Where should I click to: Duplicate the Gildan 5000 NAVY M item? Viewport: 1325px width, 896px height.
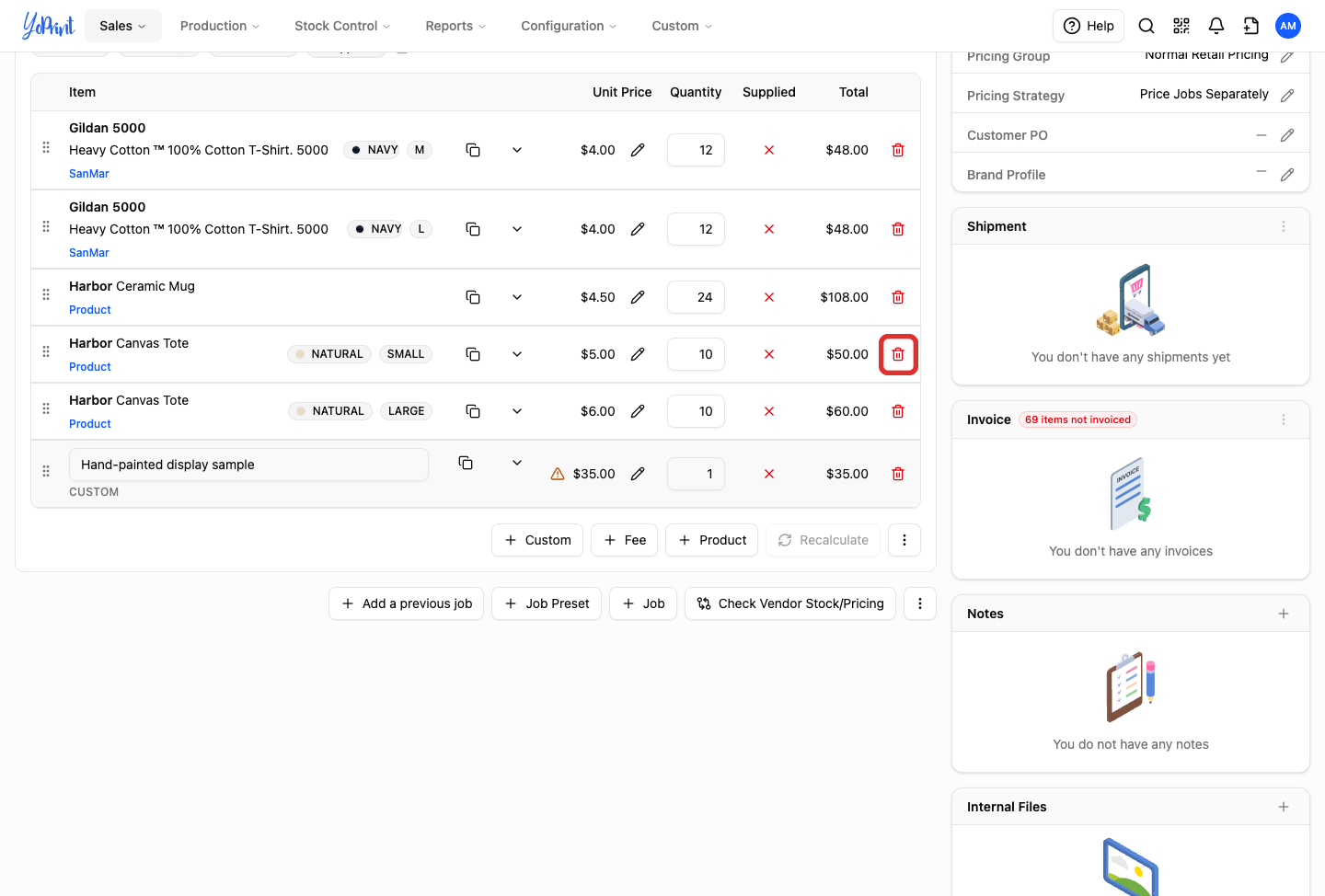click(x=473, y=150)
